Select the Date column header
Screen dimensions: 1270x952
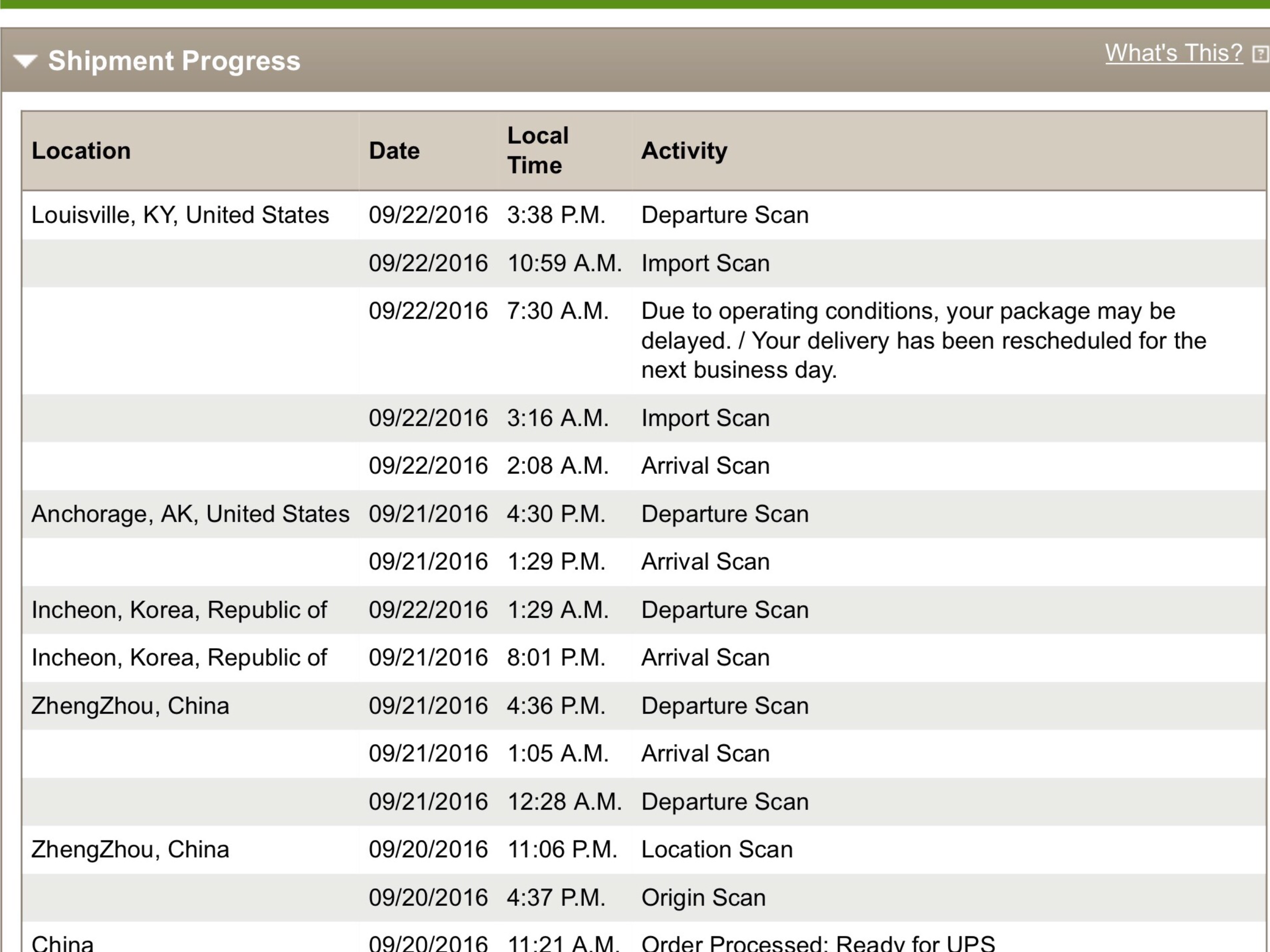pyautogui.click(x=394, y=151)
